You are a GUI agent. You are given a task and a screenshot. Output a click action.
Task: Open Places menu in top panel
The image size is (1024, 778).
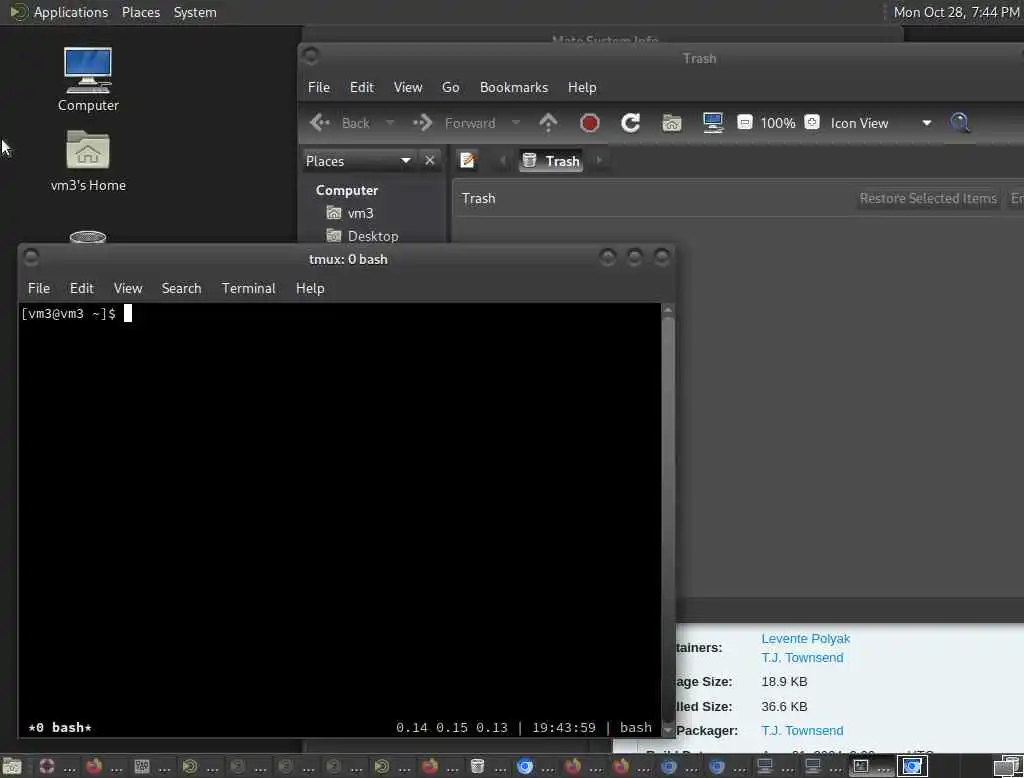pyautogui.click(x=140, y=12)
